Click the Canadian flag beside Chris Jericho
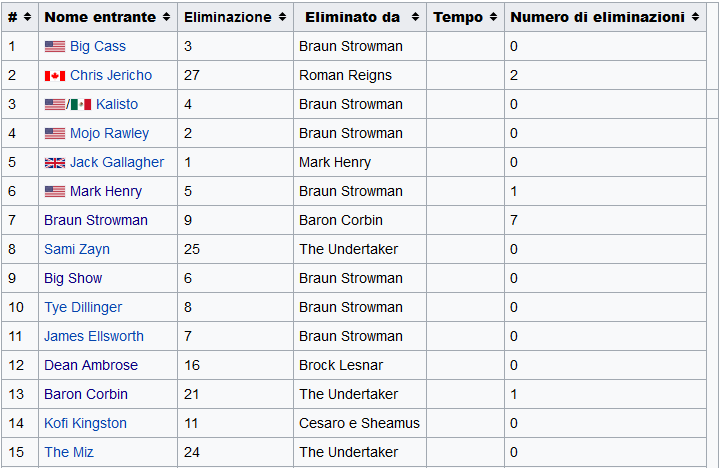Viewport: 720px width, 468px height. pyautogui.click(x=55, y=76)
